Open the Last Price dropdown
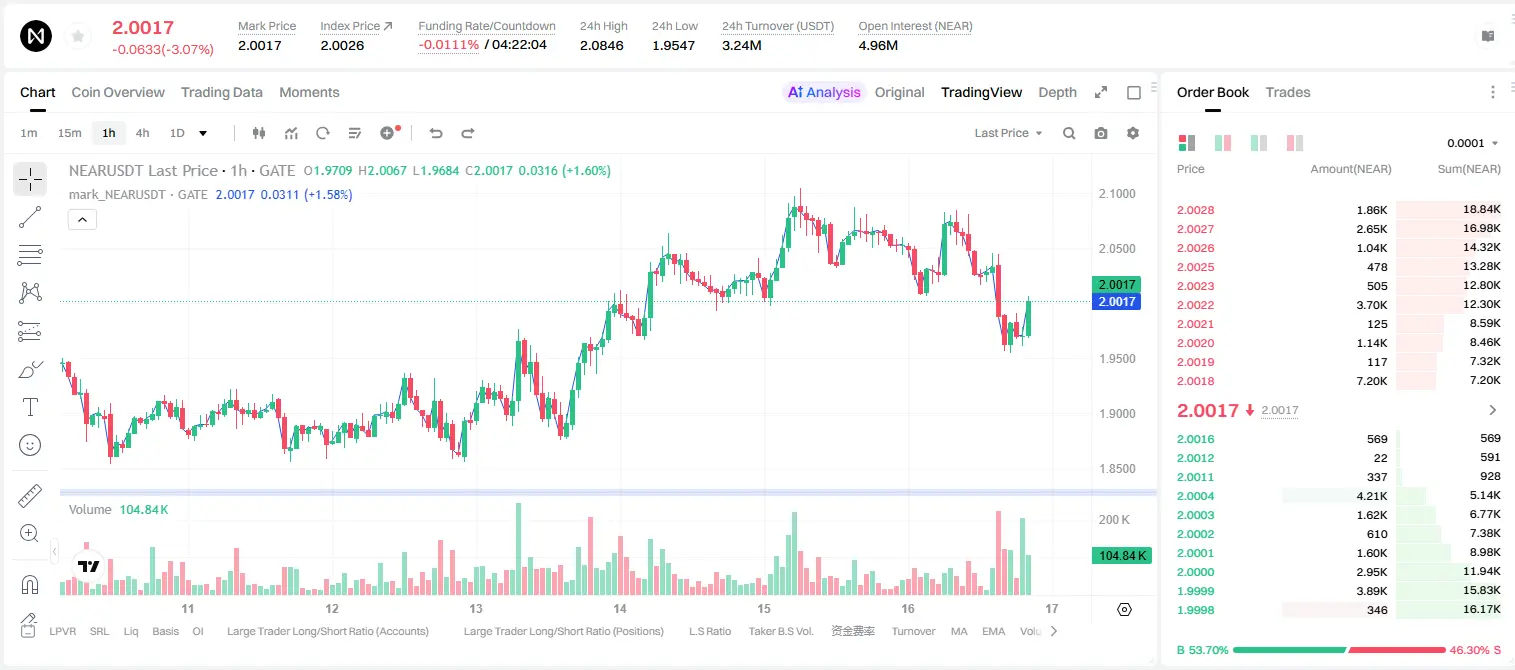This screenshot has height=670, width=1515. pyautogui.click(x=1008, y=133)
